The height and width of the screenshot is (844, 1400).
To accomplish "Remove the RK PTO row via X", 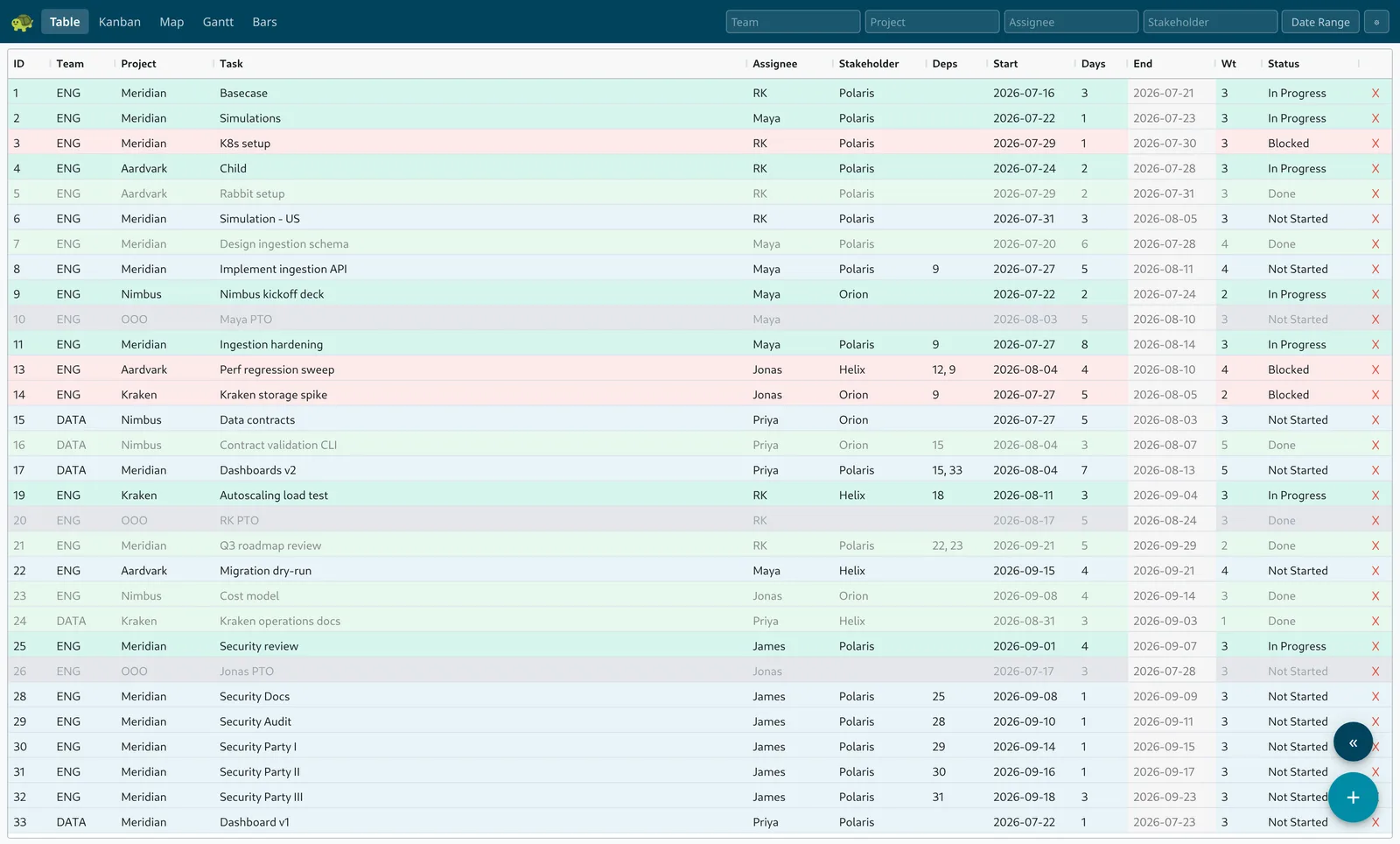I will tap(1375, 521).
